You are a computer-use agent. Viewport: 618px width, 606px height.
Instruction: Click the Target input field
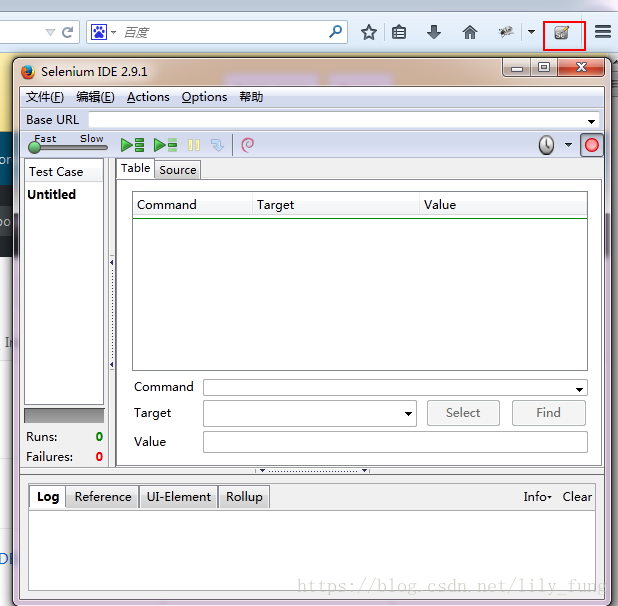pos(309,413)
